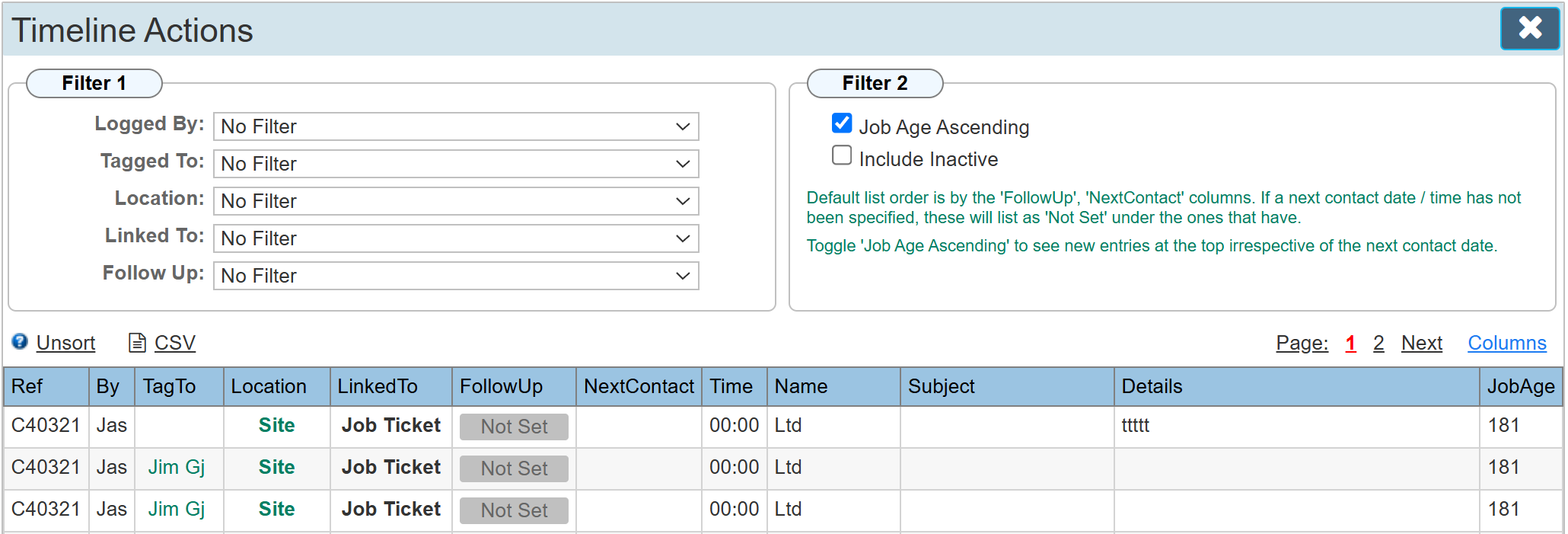The height and width of the screenshot is (534, 1568).
Task: Click the CSV document icon
Action: point(137,343)
